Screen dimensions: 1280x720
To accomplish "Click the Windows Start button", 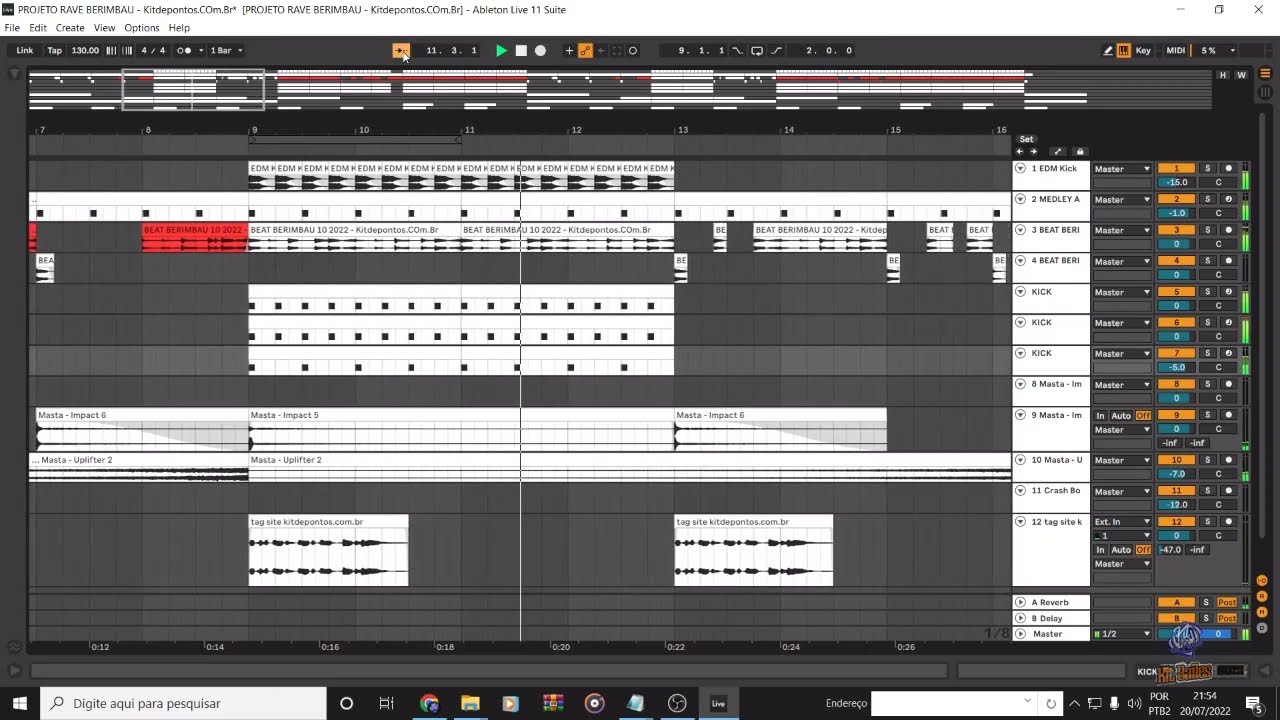I will pos(19,703).
